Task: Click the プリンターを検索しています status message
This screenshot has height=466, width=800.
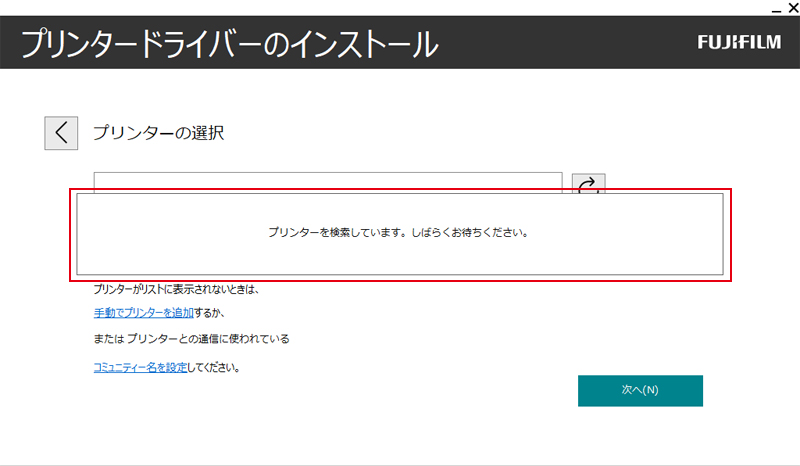Action: tap(398, 233)
